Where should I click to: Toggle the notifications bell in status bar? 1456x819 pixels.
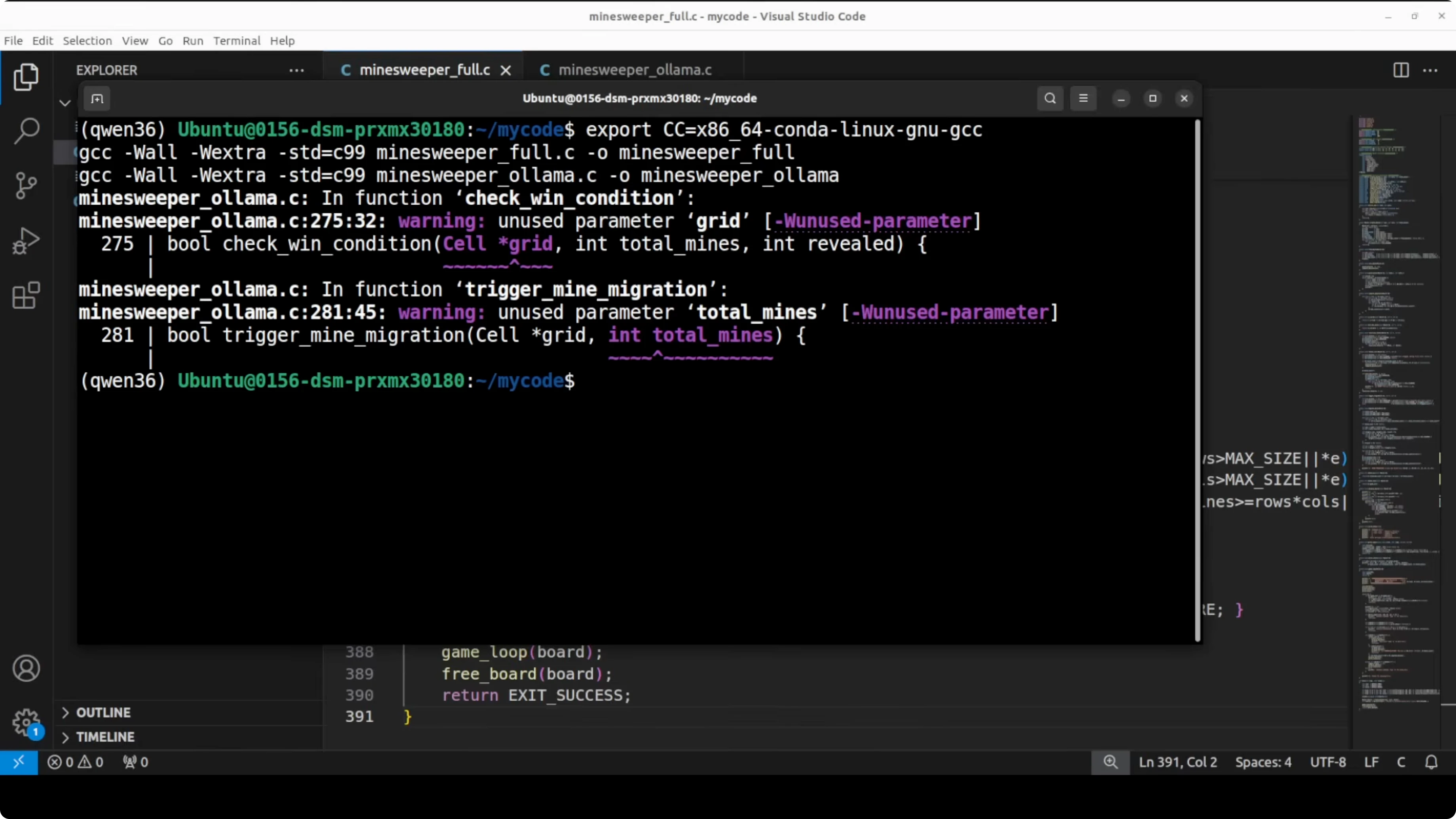coord(1431,762)
